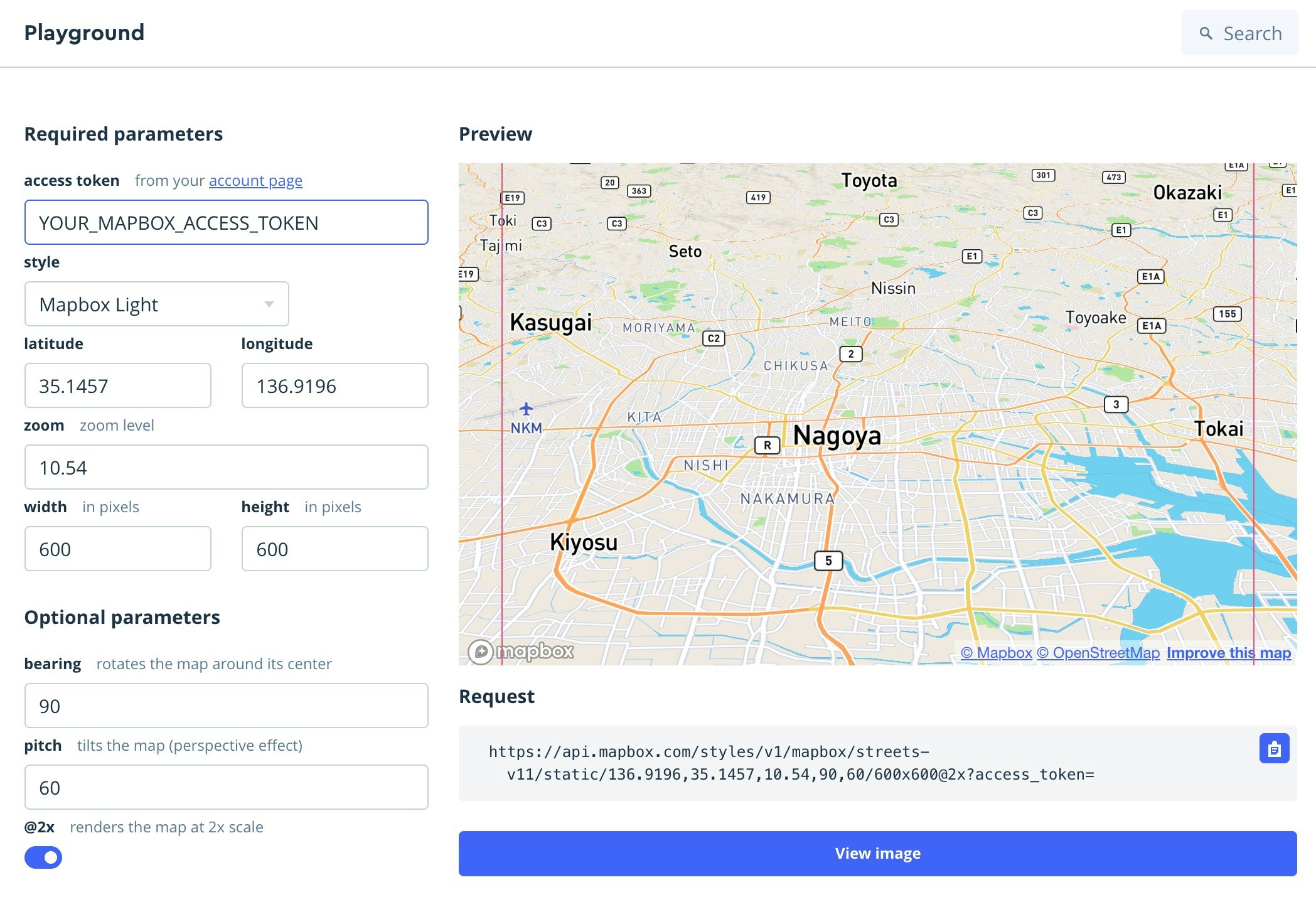Click the Mapbox logo on the map
The image size is (1316, 897).
521,652
